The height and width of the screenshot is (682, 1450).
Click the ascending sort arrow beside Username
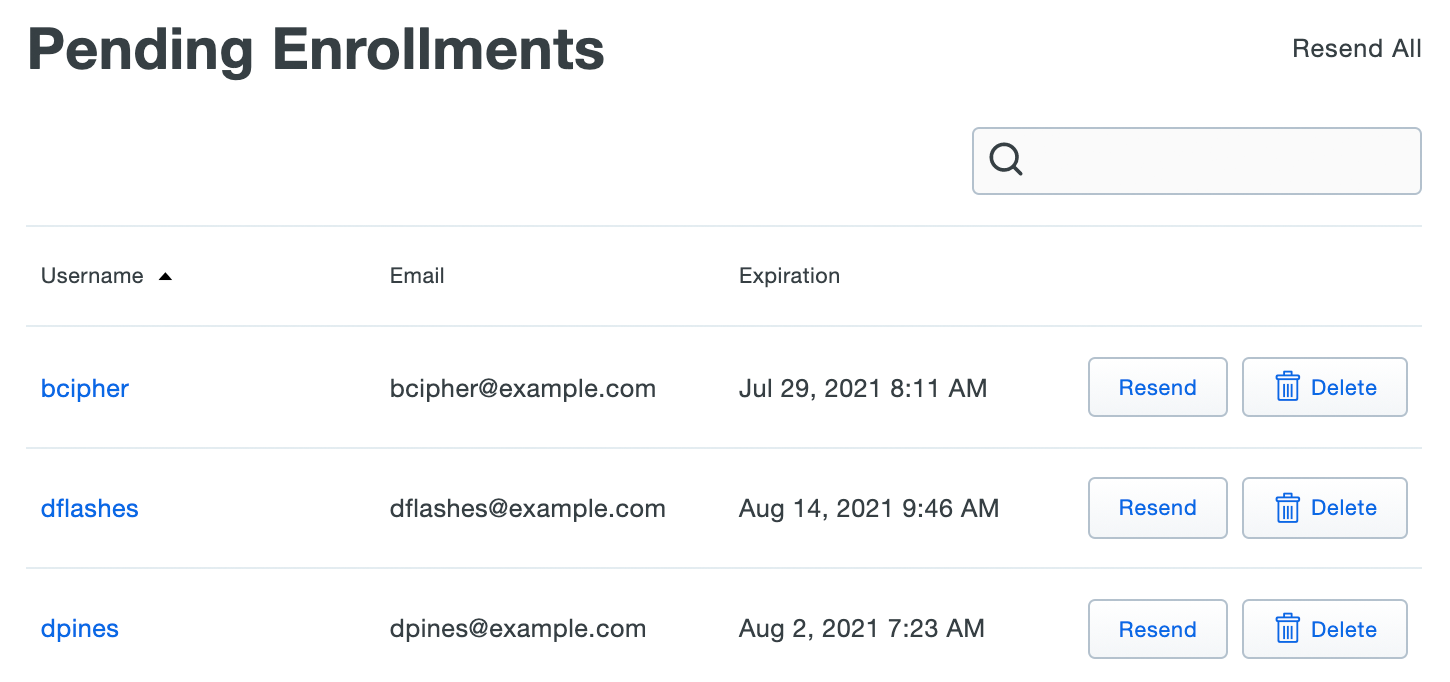(166, 275)
